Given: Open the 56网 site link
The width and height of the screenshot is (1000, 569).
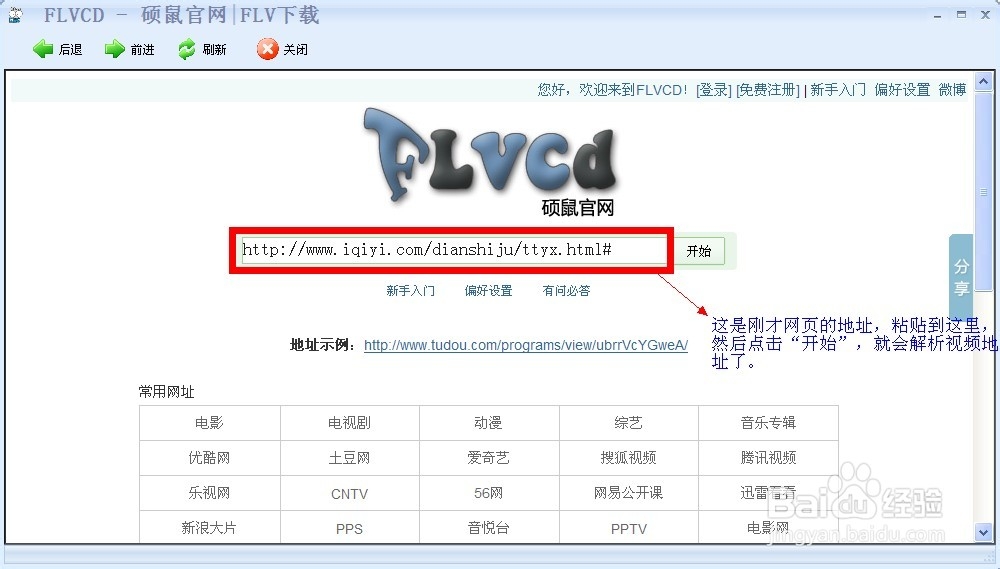Looking at the screenshot, I should click(489, 493).
